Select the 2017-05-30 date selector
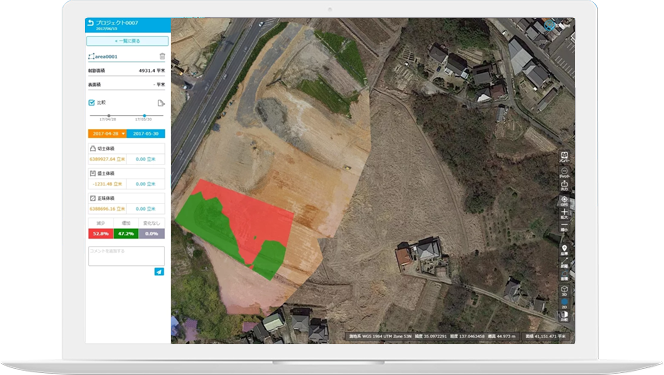 pos(146,134)
